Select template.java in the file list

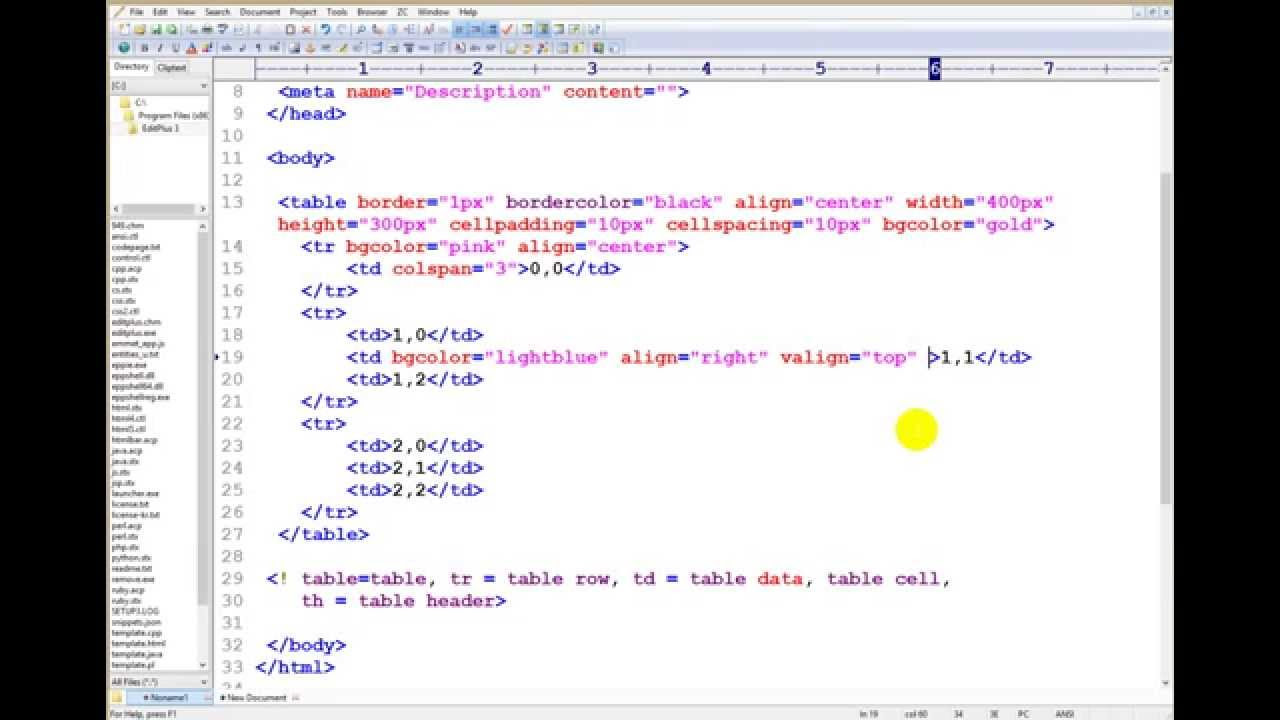pos(138,654)
